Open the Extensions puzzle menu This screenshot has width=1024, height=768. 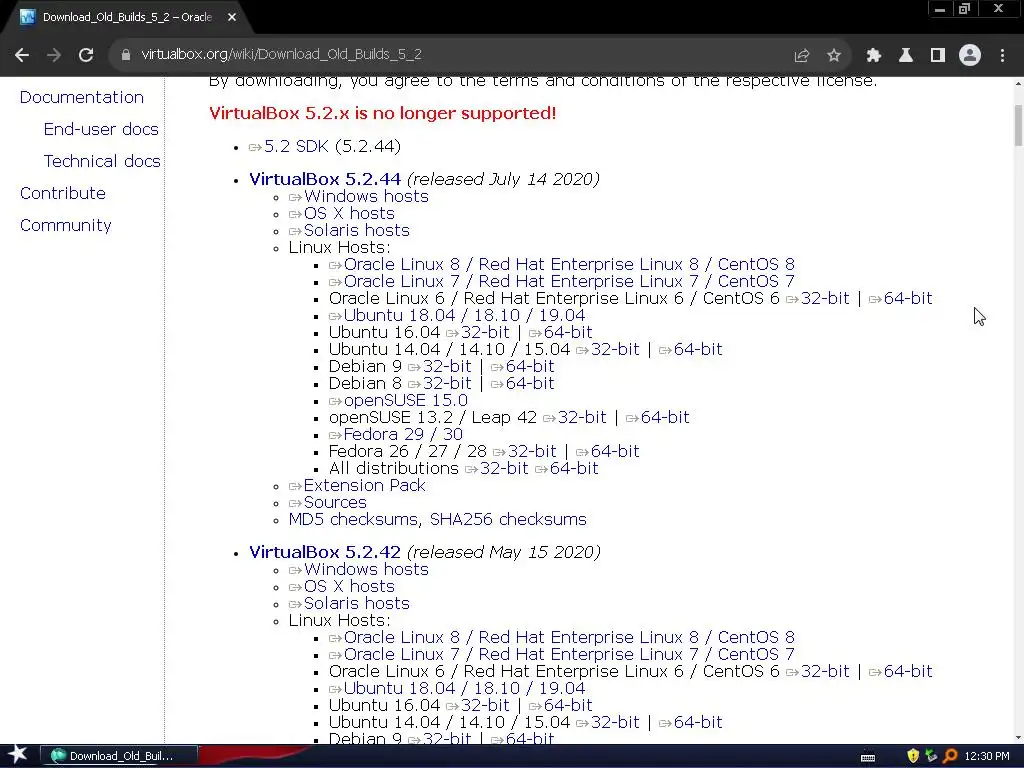tap(874, 56)
